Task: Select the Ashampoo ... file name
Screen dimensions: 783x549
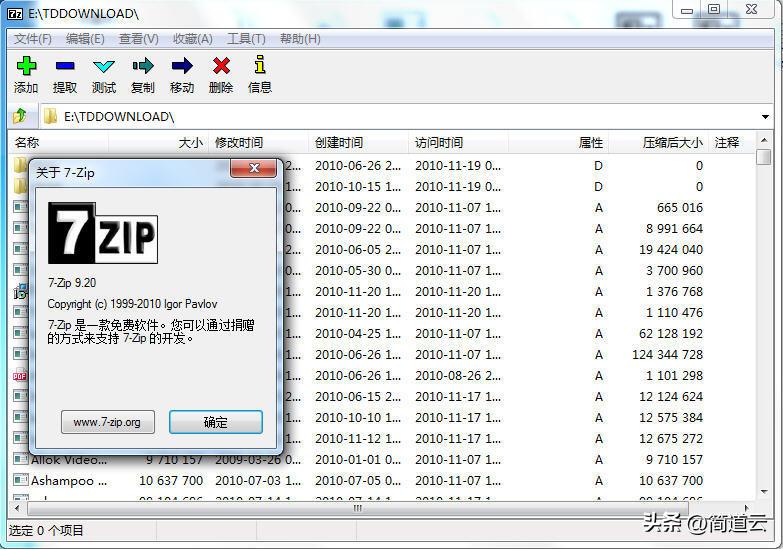Action: coord(69,481)
